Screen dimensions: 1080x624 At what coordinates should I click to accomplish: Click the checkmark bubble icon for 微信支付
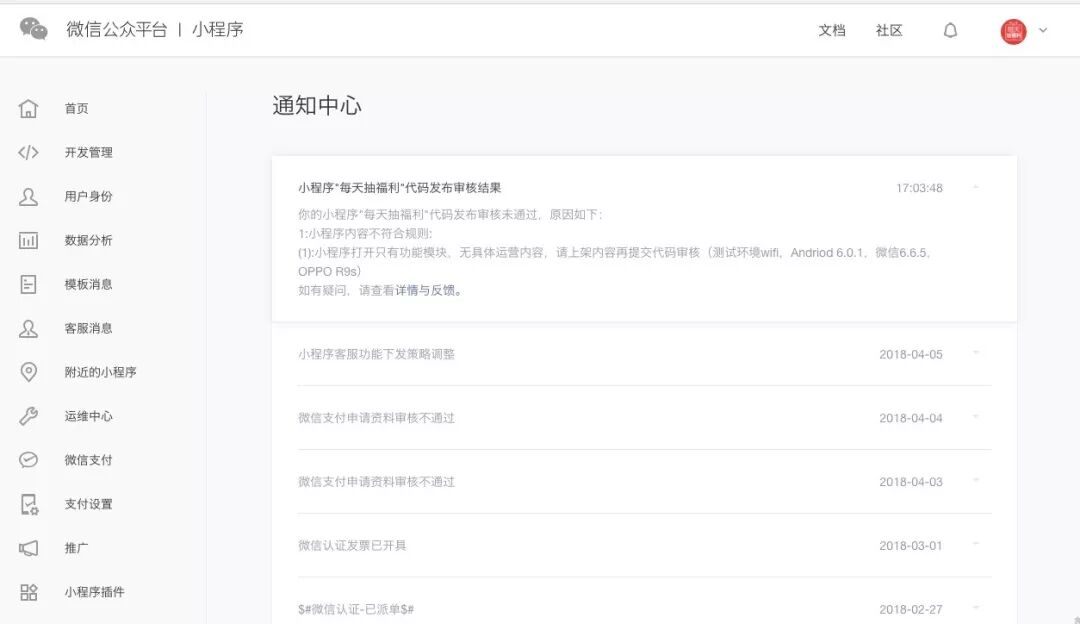[28, 460]
